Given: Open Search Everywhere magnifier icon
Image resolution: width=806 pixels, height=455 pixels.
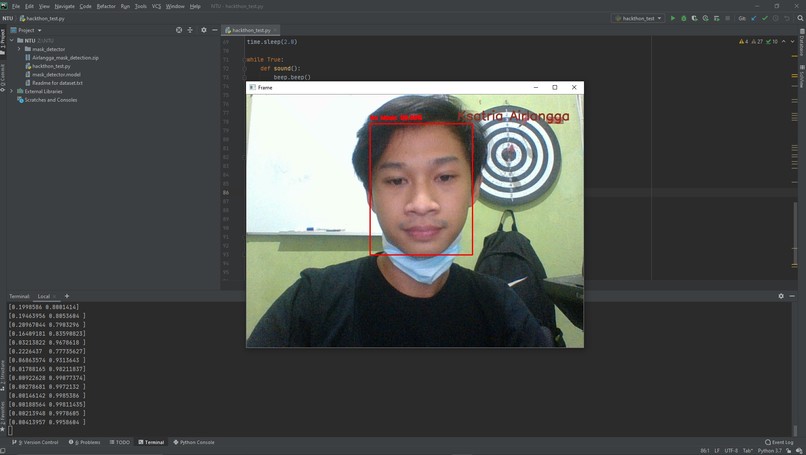Looking at the screenshot, I should [800, 18].
